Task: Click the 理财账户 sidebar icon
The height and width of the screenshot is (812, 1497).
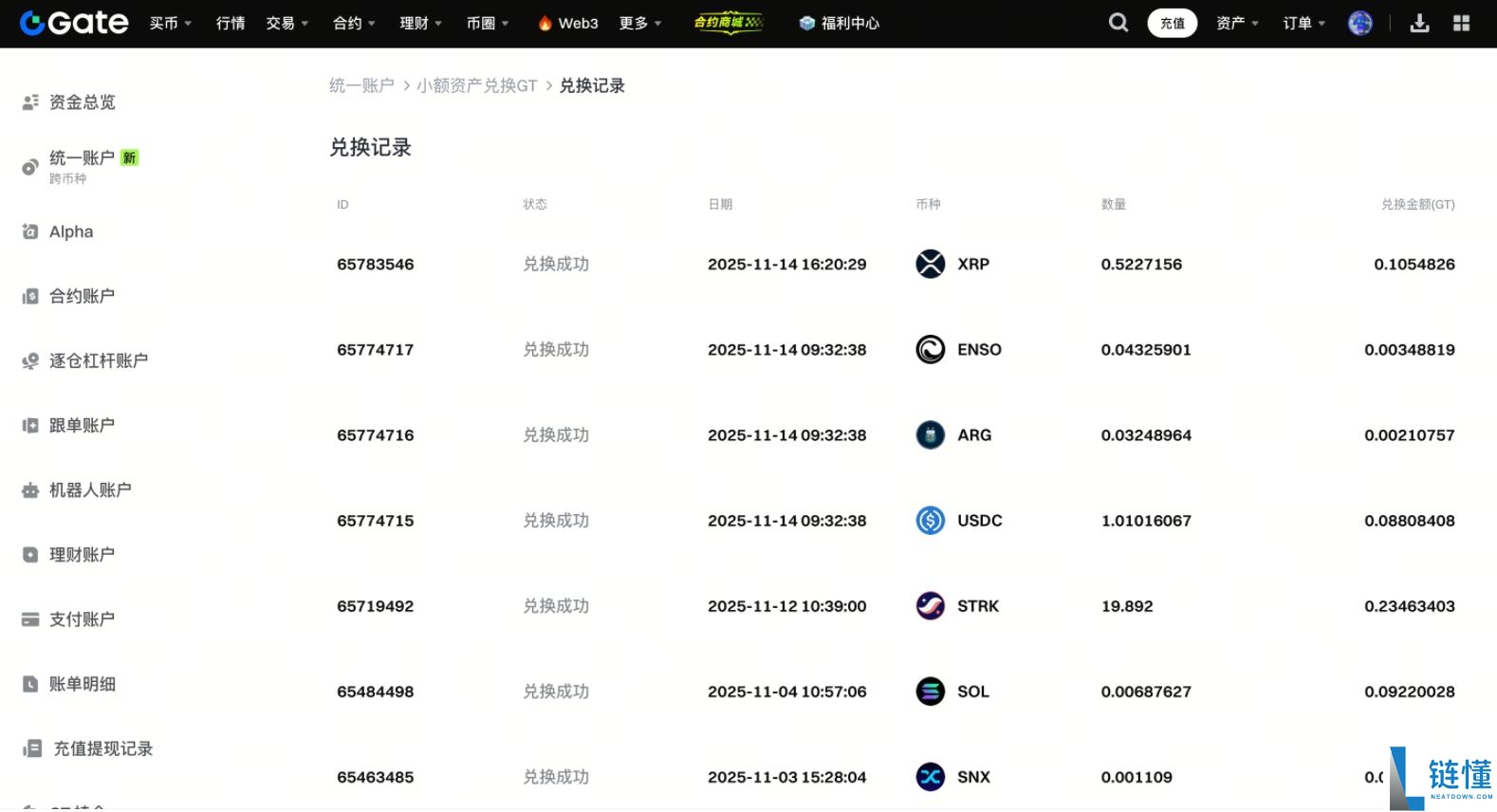Action: (30, 554)
